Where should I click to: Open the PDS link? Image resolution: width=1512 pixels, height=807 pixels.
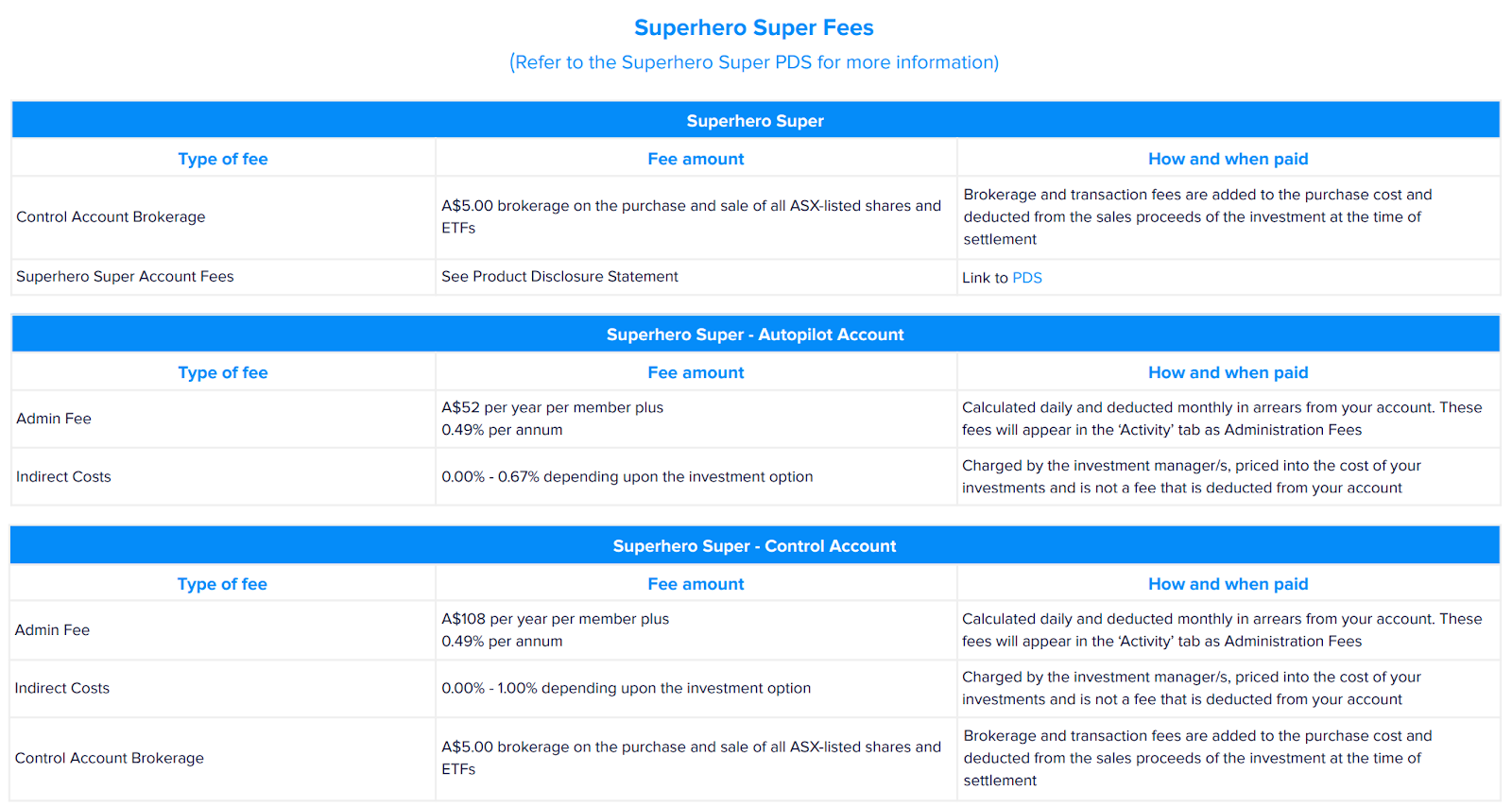point(1026,278)
